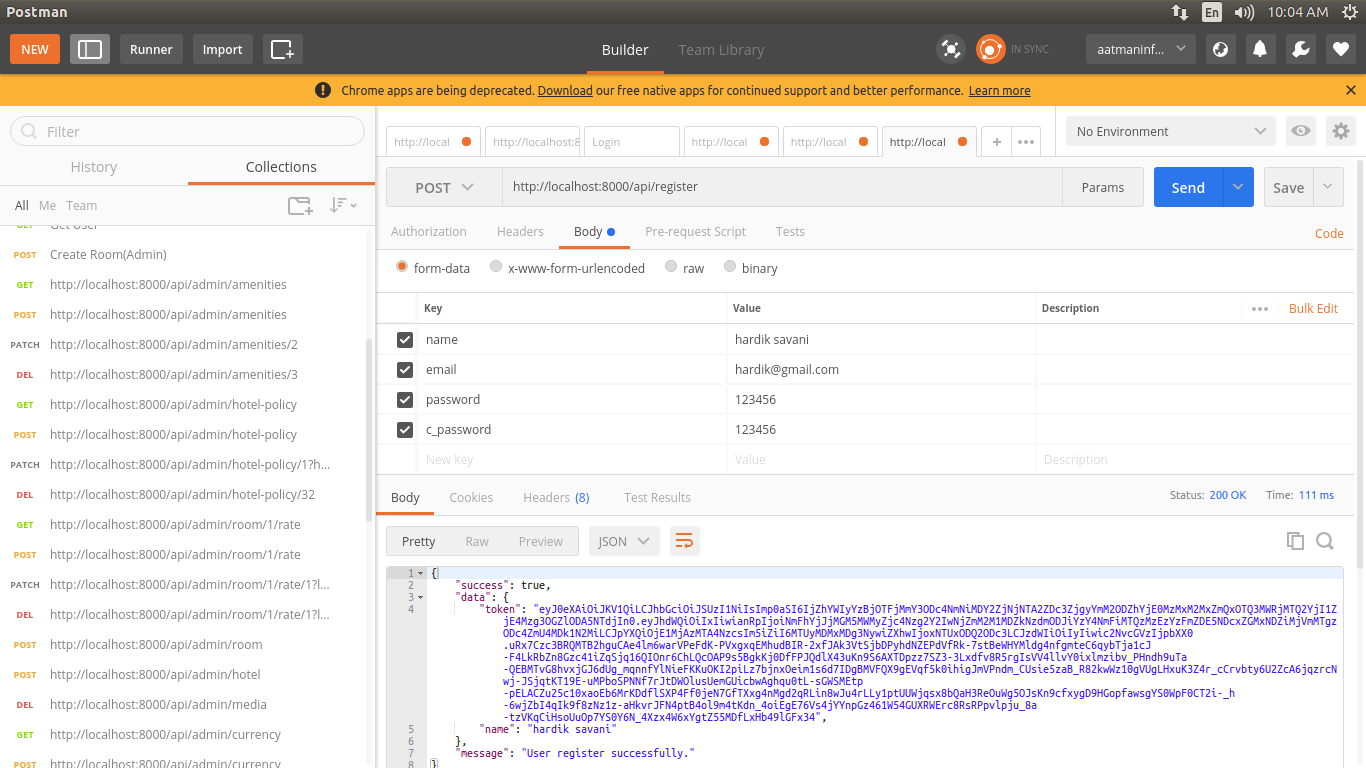Open the Headers request tab
1366x768 pixels.
520,231
